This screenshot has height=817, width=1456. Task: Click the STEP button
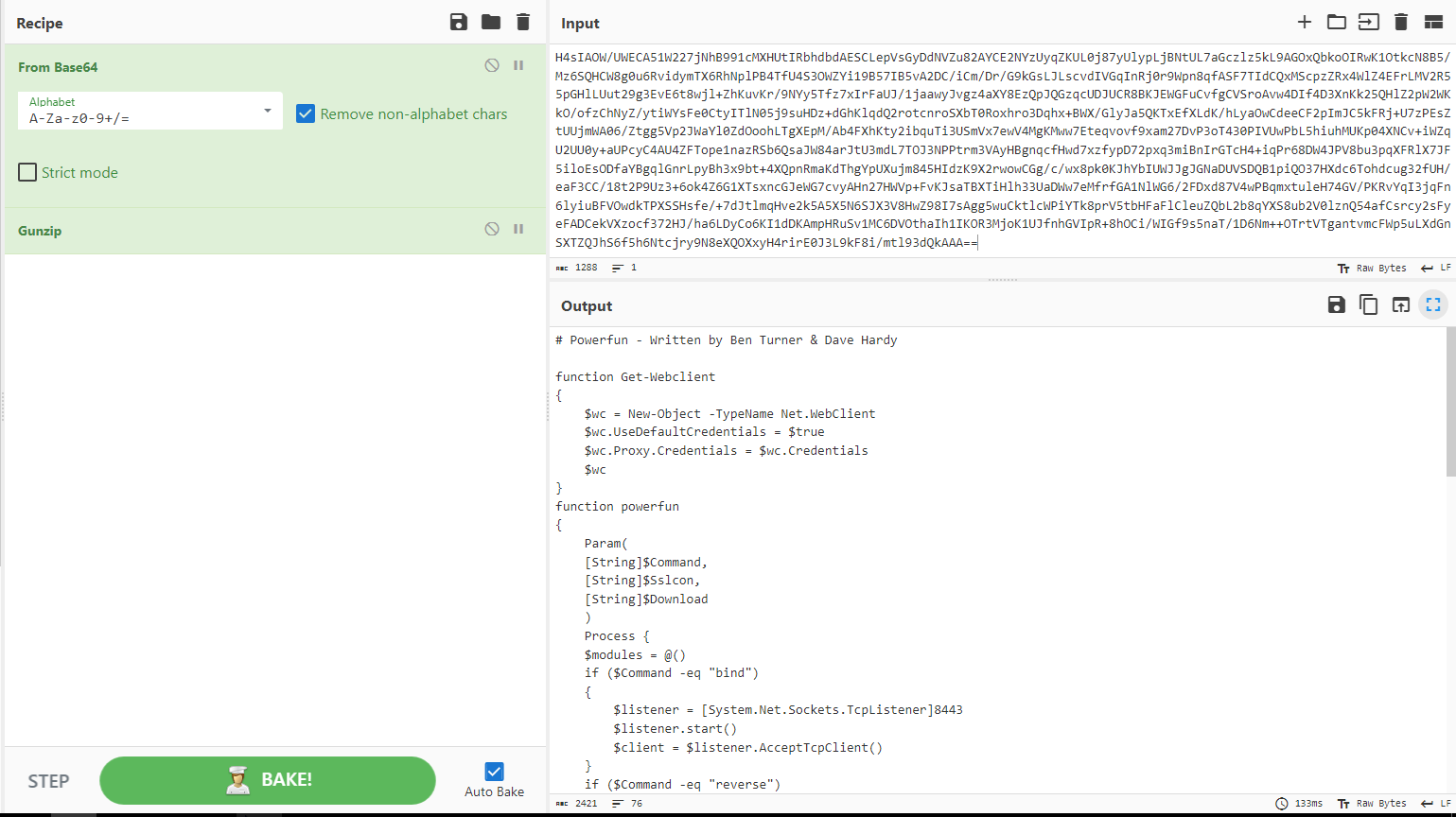coord(48,781)
